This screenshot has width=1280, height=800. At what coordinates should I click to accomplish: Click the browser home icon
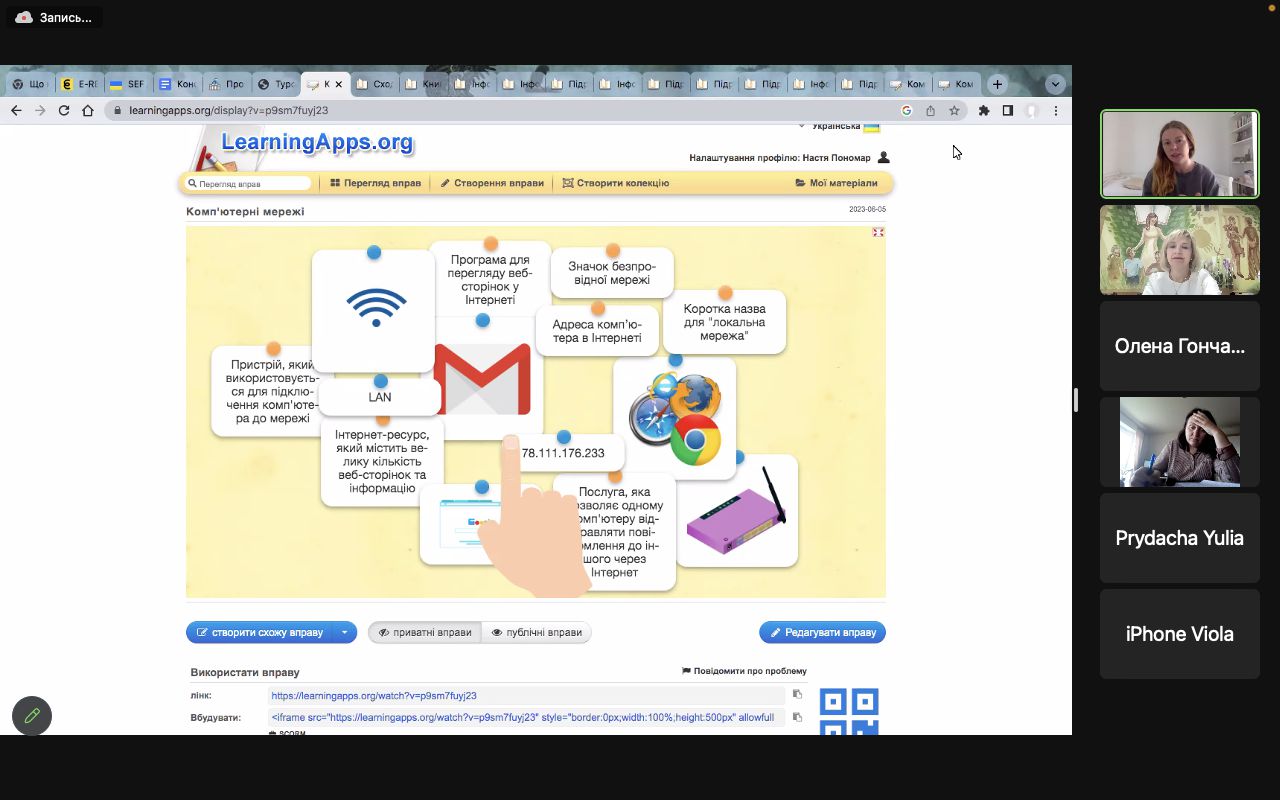[88, 111]
